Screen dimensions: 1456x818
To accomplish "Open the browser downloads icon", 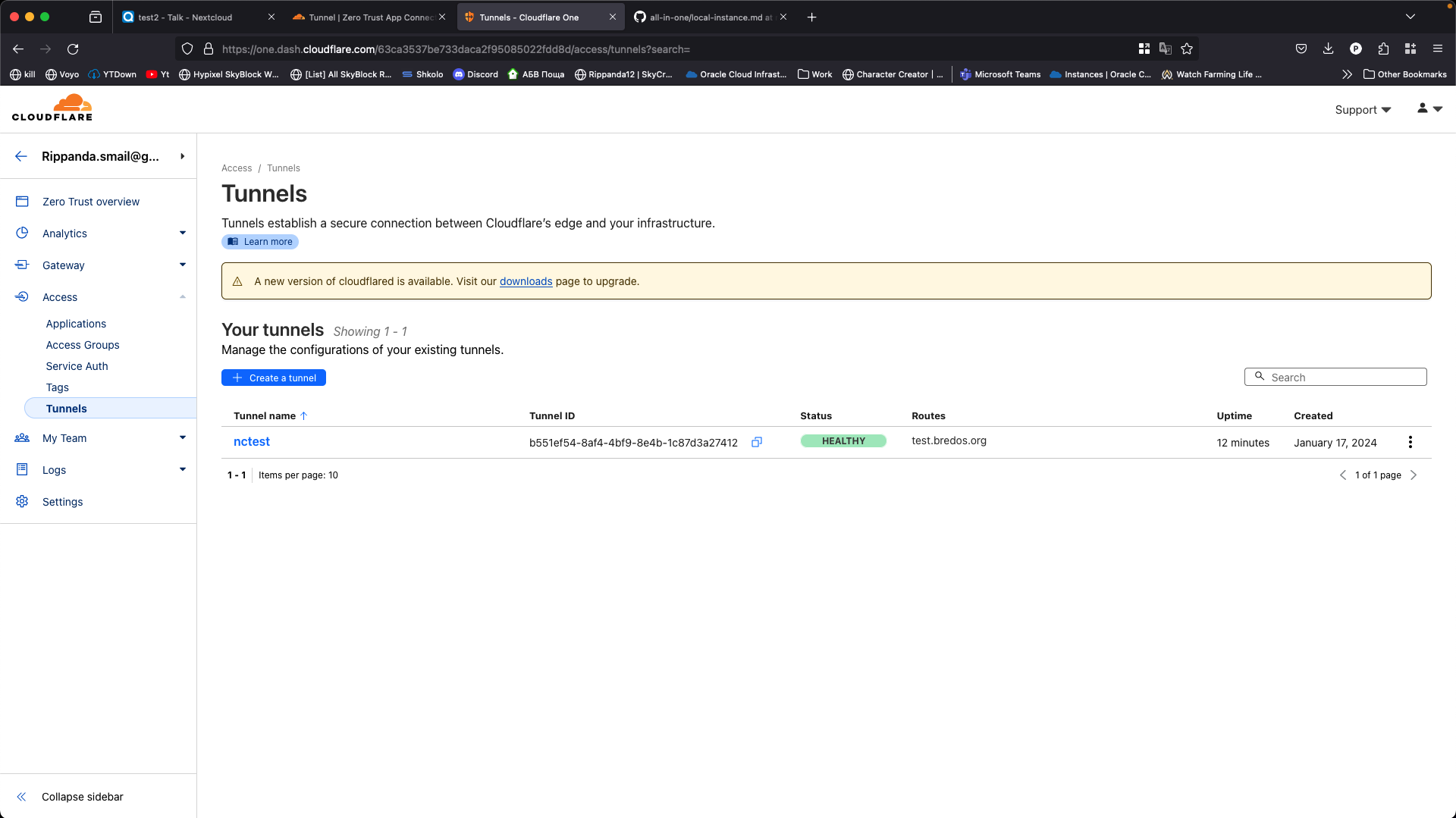I will (1328, 49).
